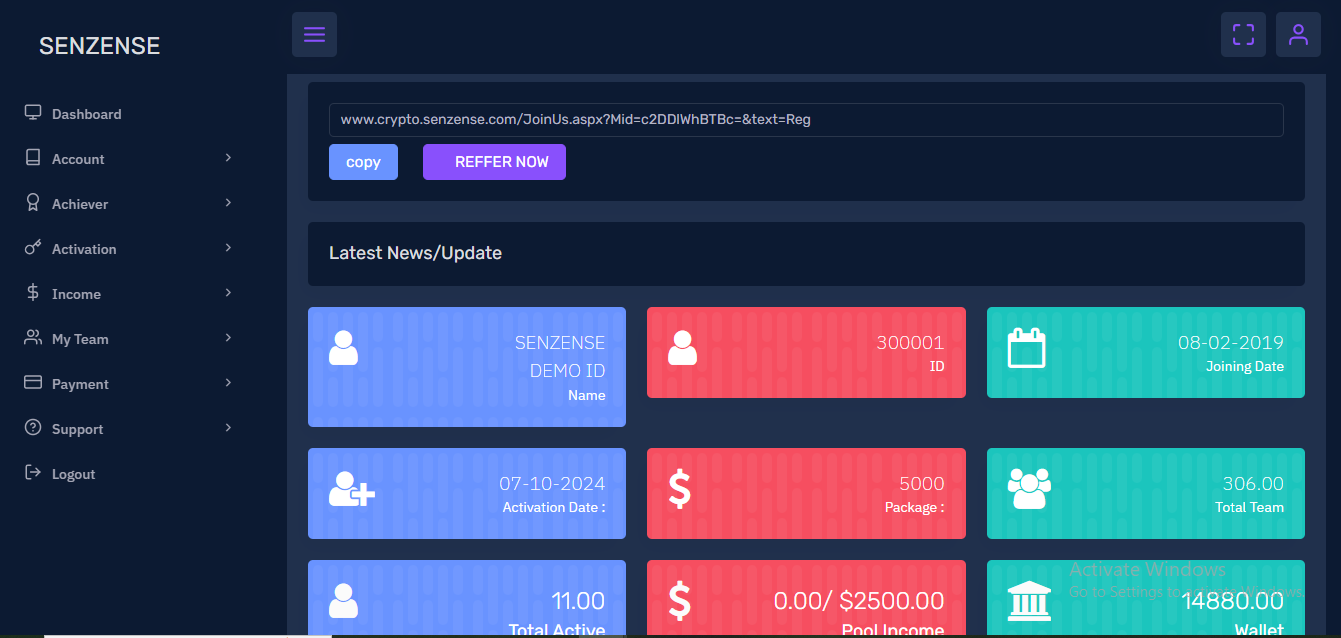Click the SENZENSE logo in the sidebar

tap(100, 46)
